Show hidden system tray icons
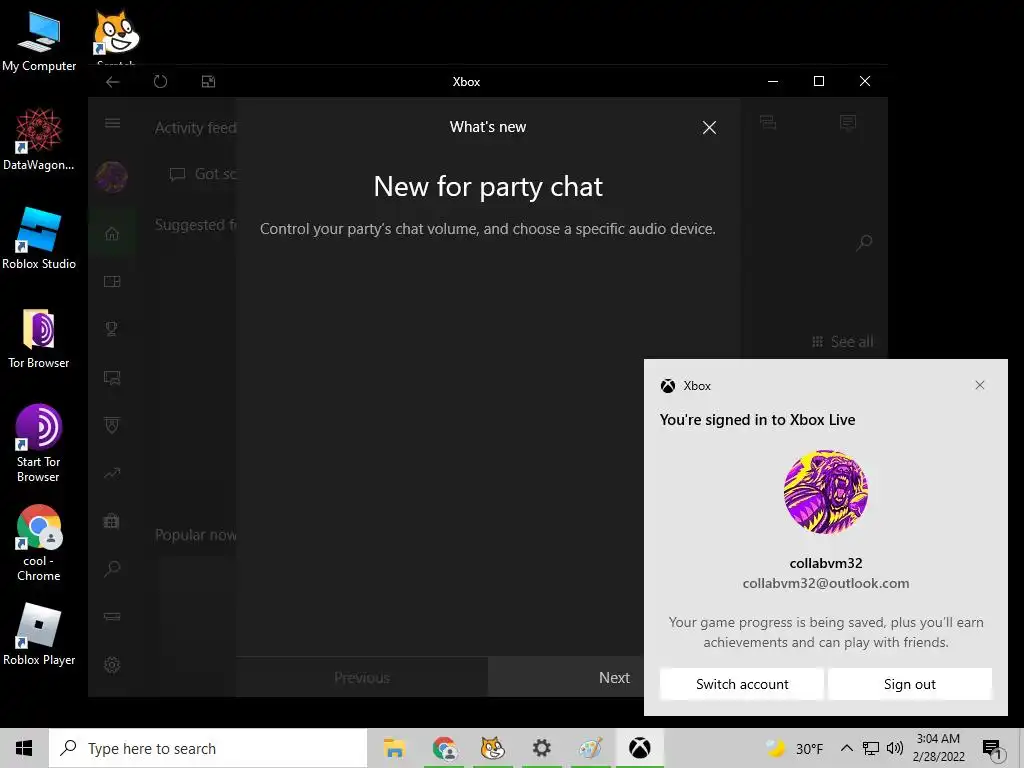This screenshot has width=1024, height=768. 846,748
